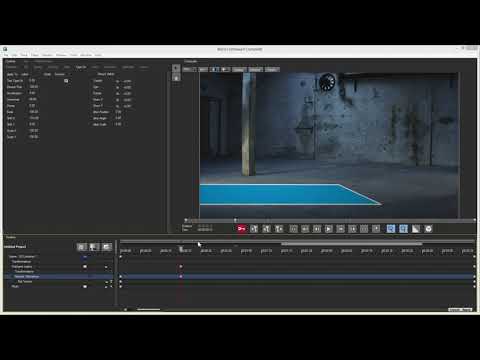Viewport: 480px width, 360px height.
Task: Toggle the checkbox beside the first parameter row
Action: tap(66, 81)
